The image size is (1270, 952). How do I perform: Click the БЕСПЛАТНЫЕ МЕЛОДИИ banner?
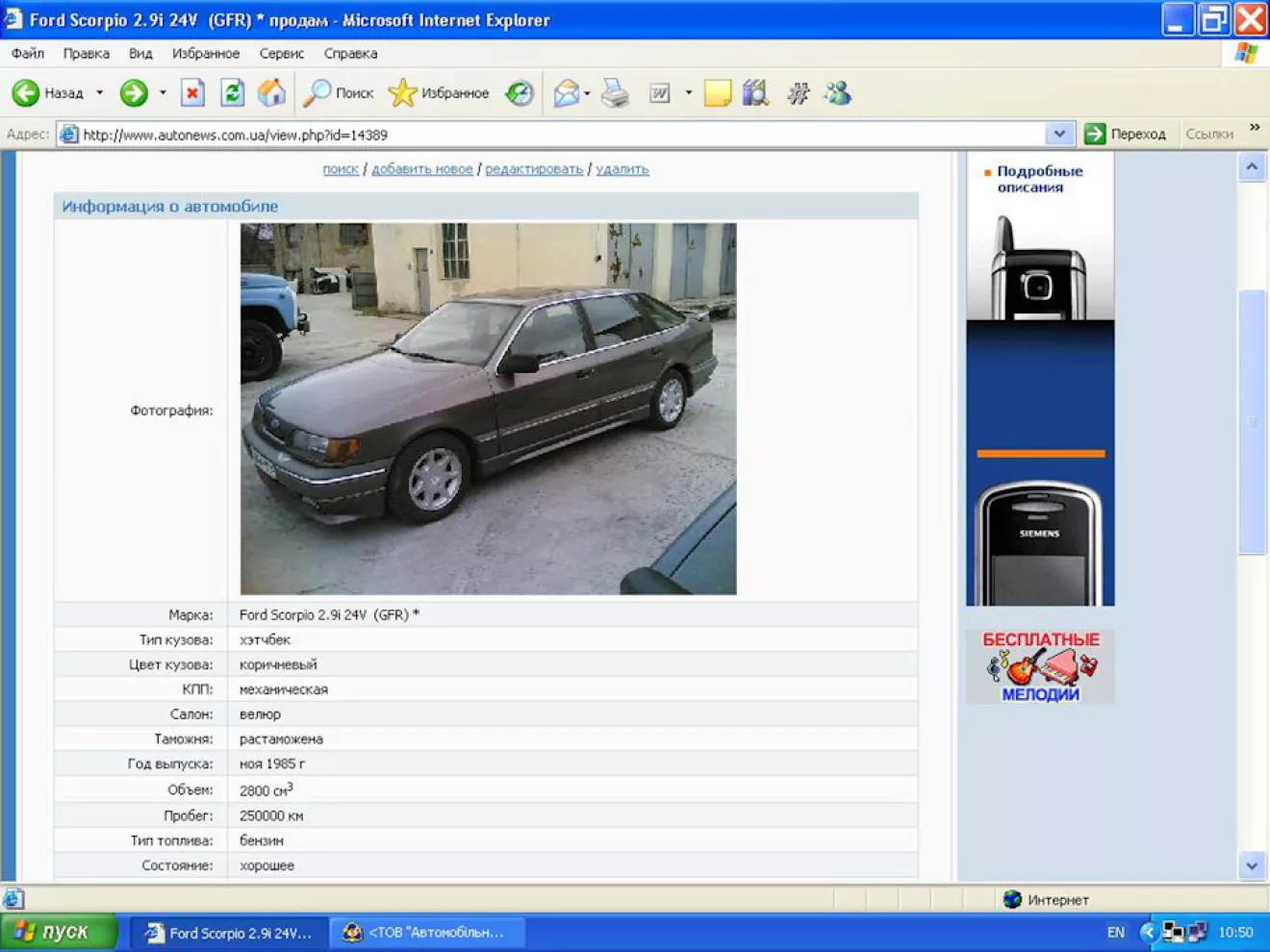point(1040,666)
